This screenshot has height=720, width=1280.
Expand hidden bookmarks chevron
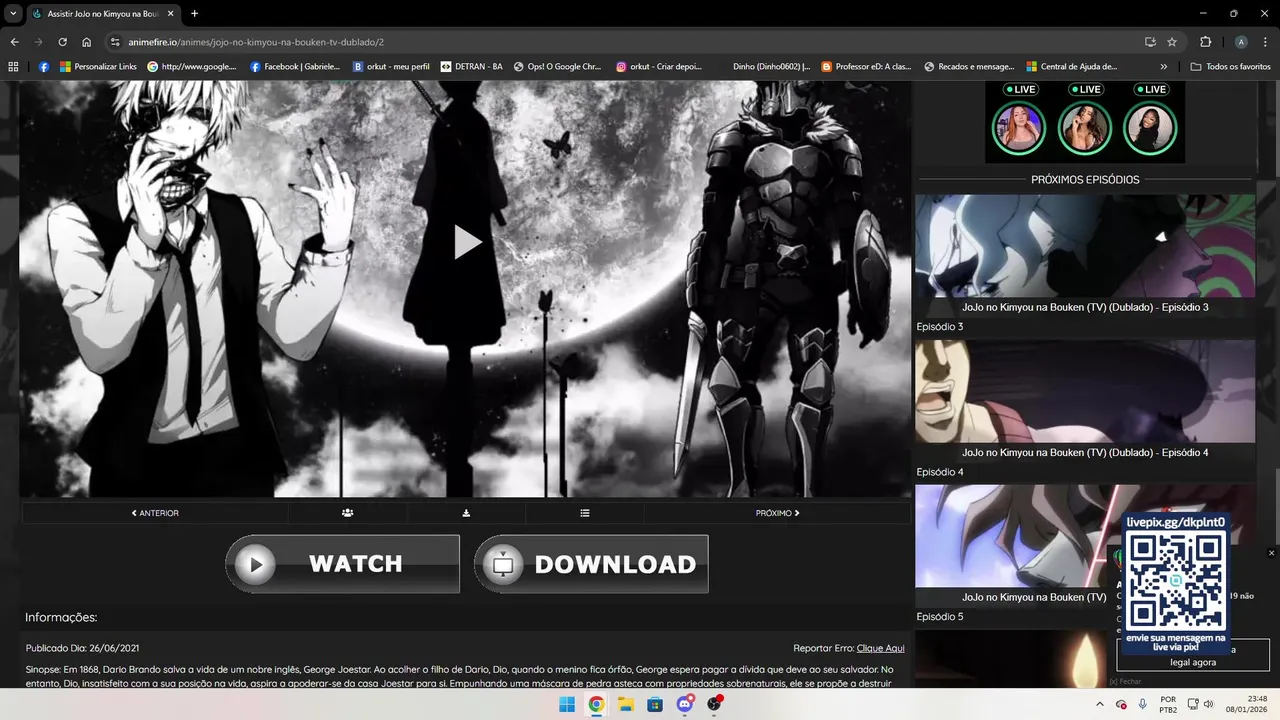point(1164,67)
